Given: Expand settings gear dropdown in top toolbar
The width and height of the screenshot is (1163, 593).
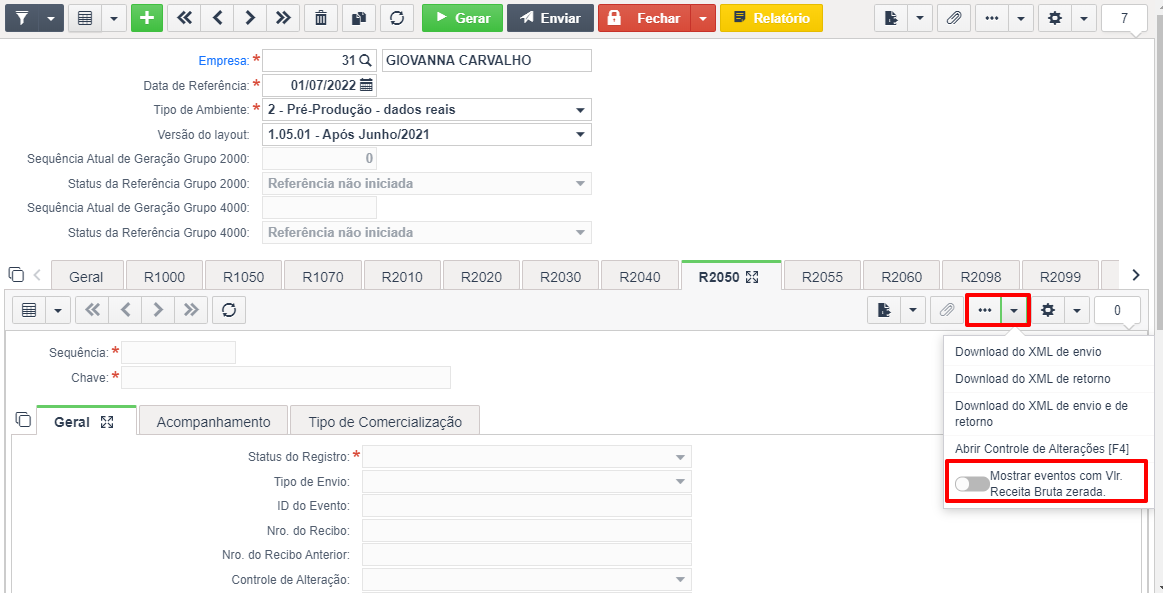Looking at the screenshot, I should 1084,19.
